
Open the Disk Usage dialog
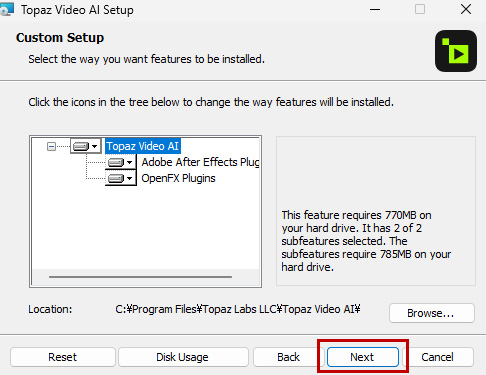(183, 357)
